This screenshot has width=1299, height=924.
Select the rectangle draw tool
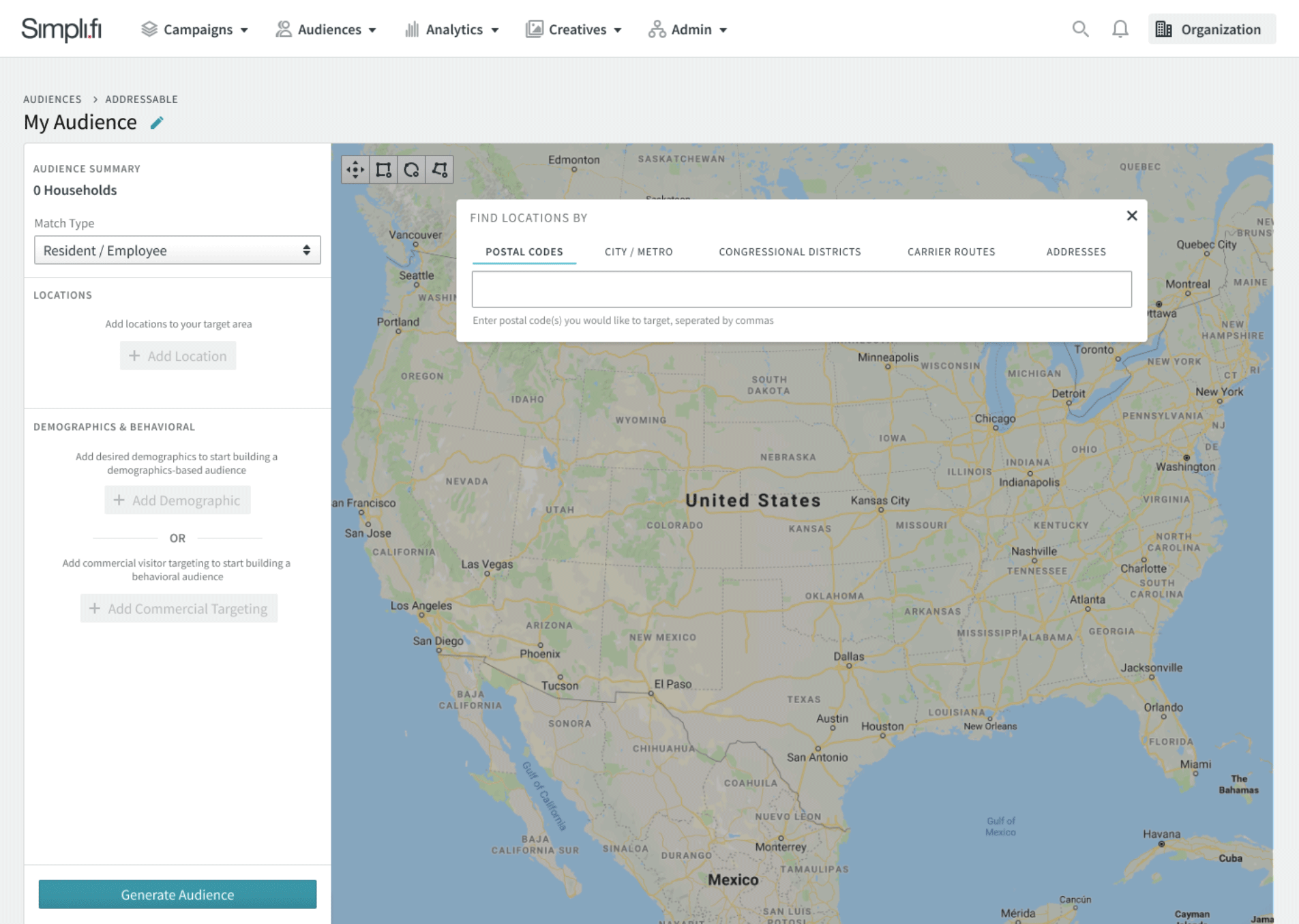(383, 170)
